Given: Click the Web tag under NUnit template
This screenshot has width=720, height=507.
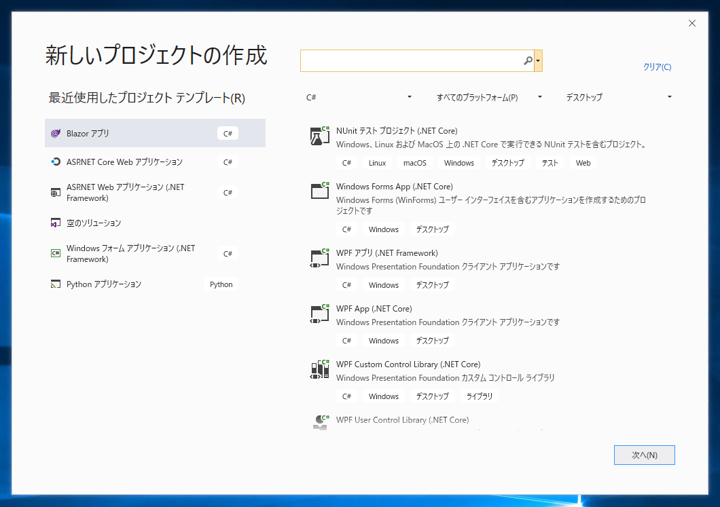Looking at the screenshot, I should [x=583, y=163].
